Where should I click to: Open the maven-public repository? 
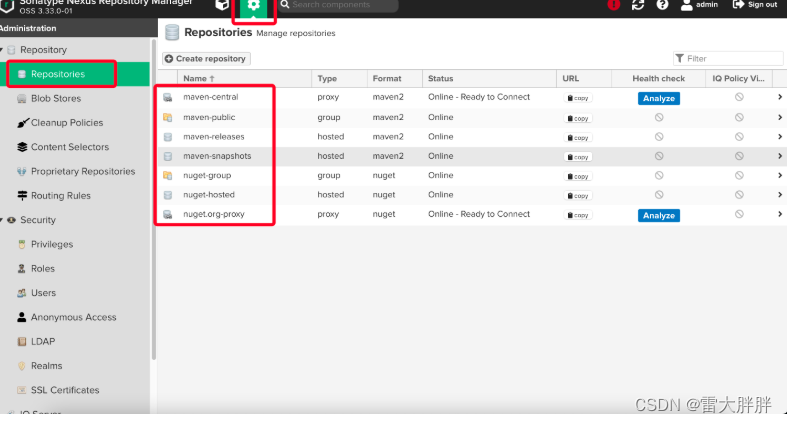point(209,117)
